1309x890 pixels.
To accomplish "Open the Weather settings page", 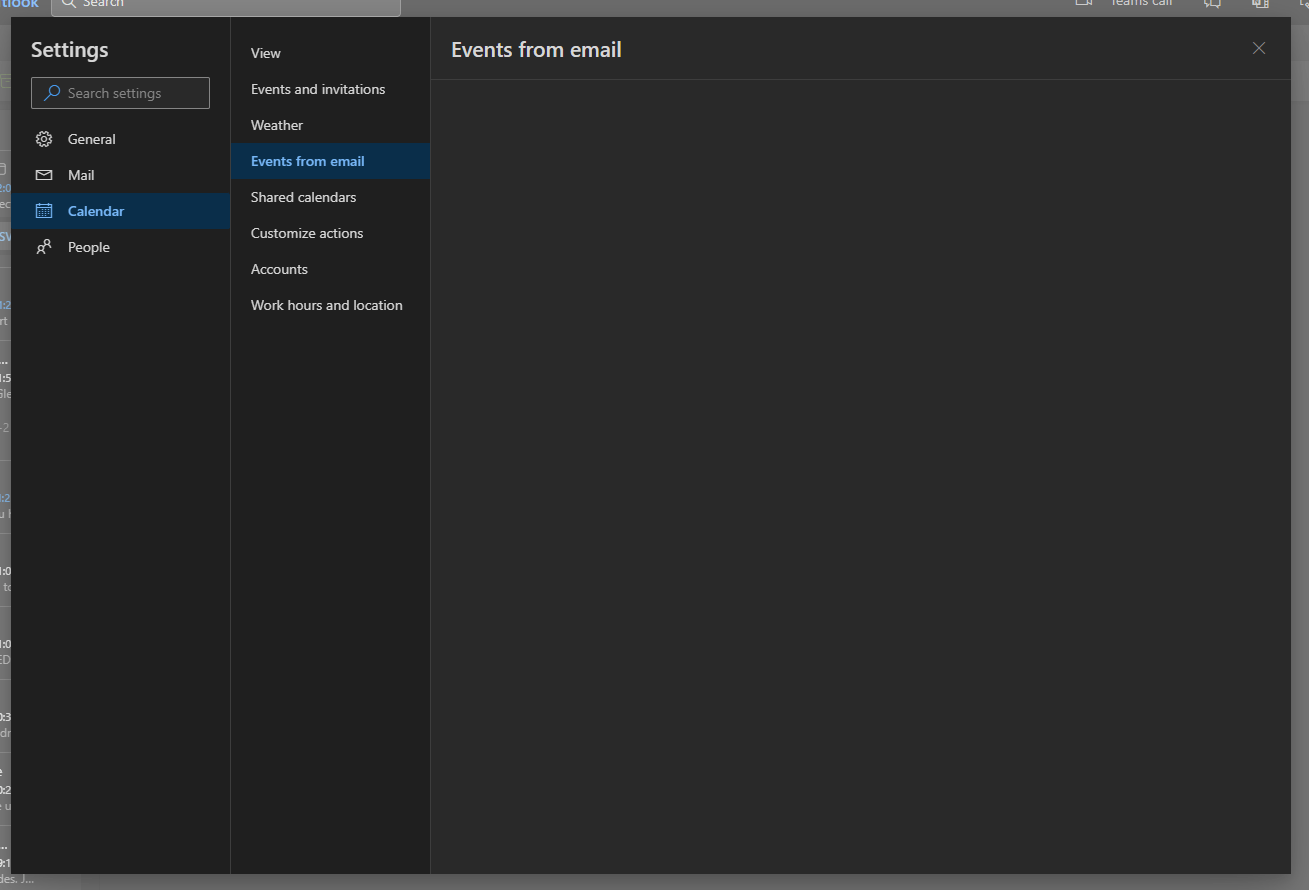I will [330, 125].
